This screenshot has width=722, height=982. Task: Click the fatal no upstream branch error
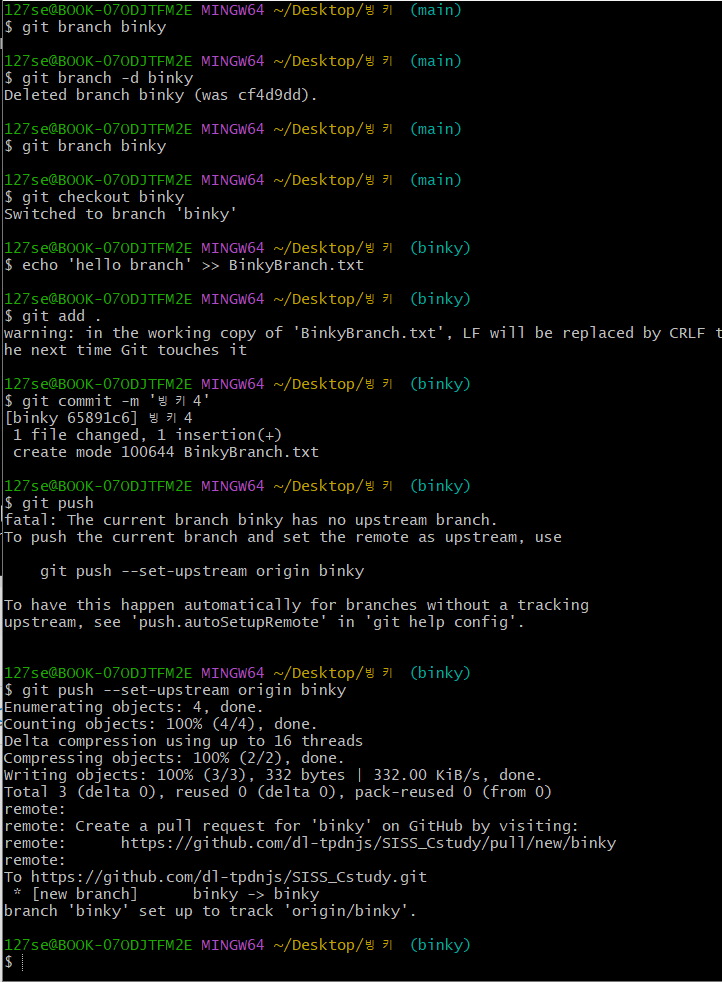[x=250, y=520]
